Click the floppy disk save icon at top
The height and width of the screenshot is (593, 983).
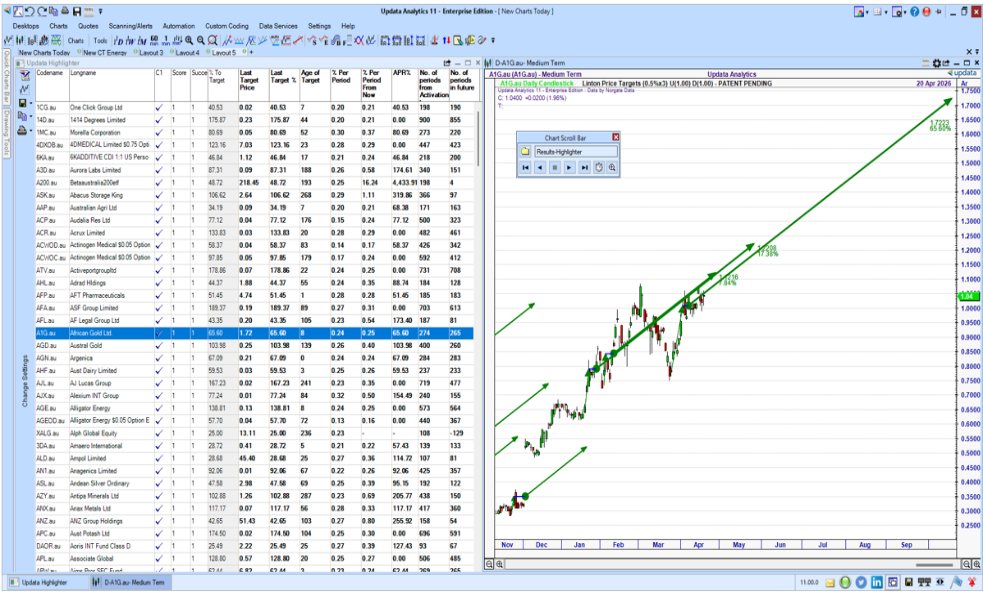pyautogui.click(x=76, y=11)
